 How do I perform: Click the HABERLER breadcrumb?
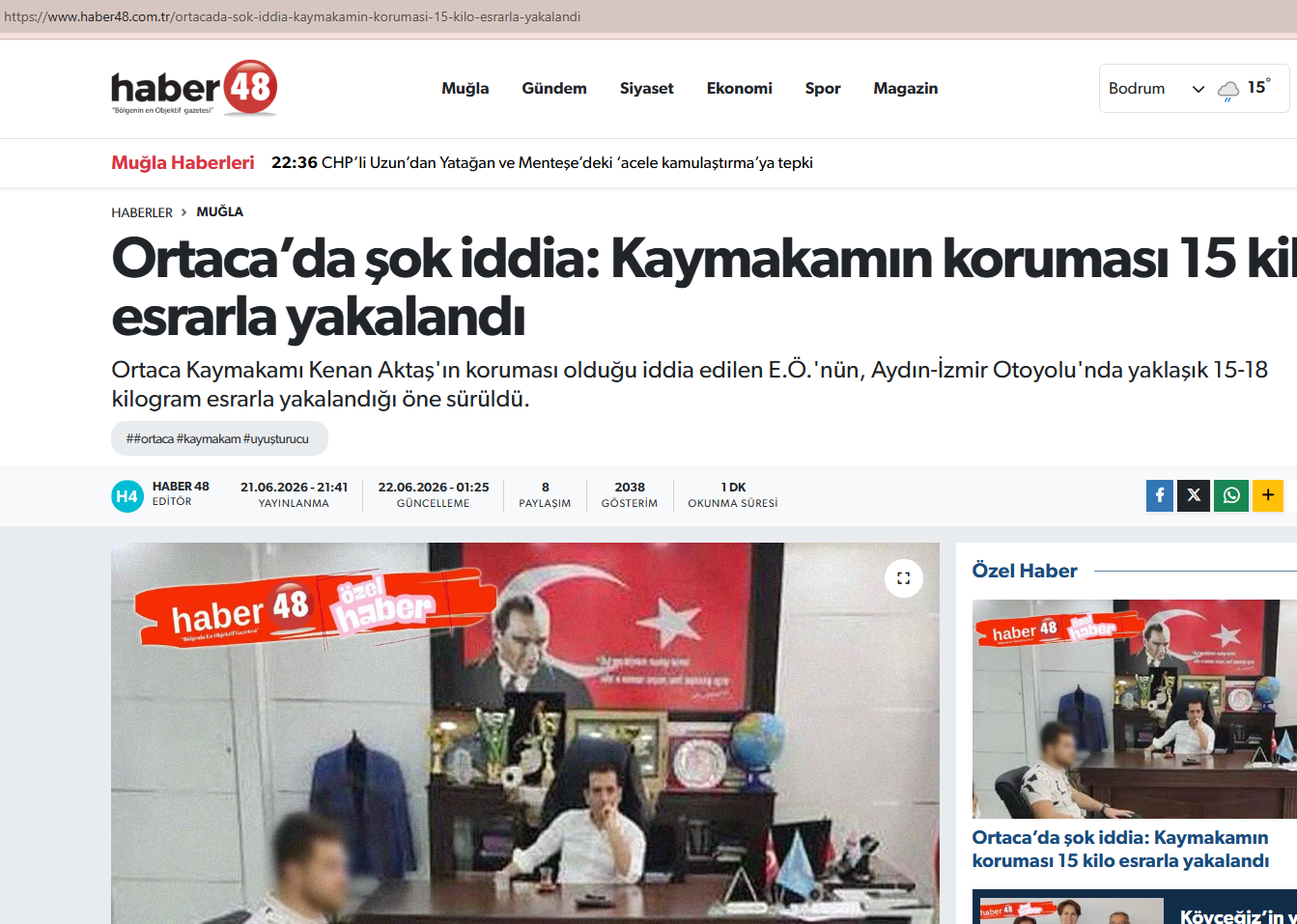pos(142,212)
